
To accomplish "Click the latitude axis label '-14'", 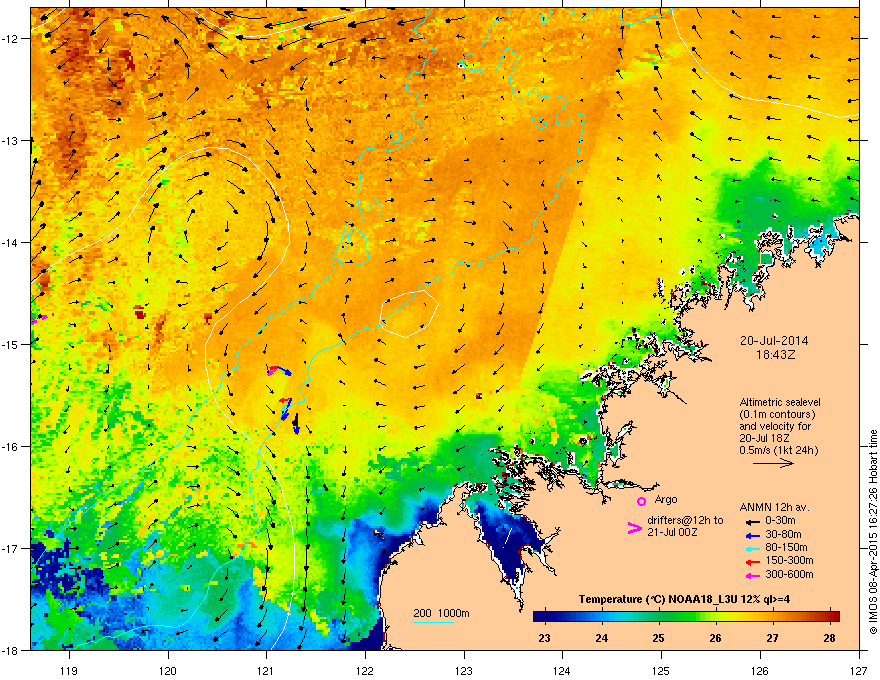I will click(x=10, y=242).
